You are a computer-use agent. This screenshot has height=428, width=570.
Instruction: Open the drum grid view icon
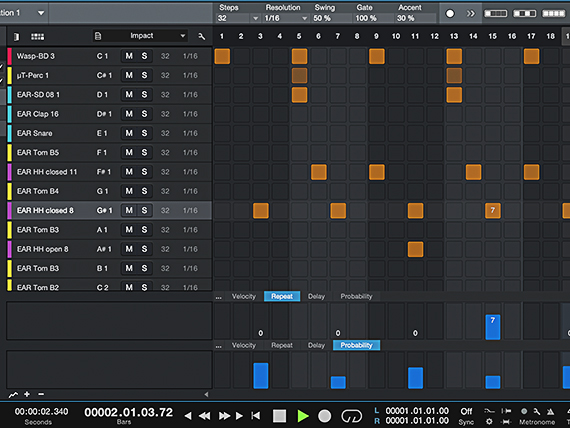(37, 36)
